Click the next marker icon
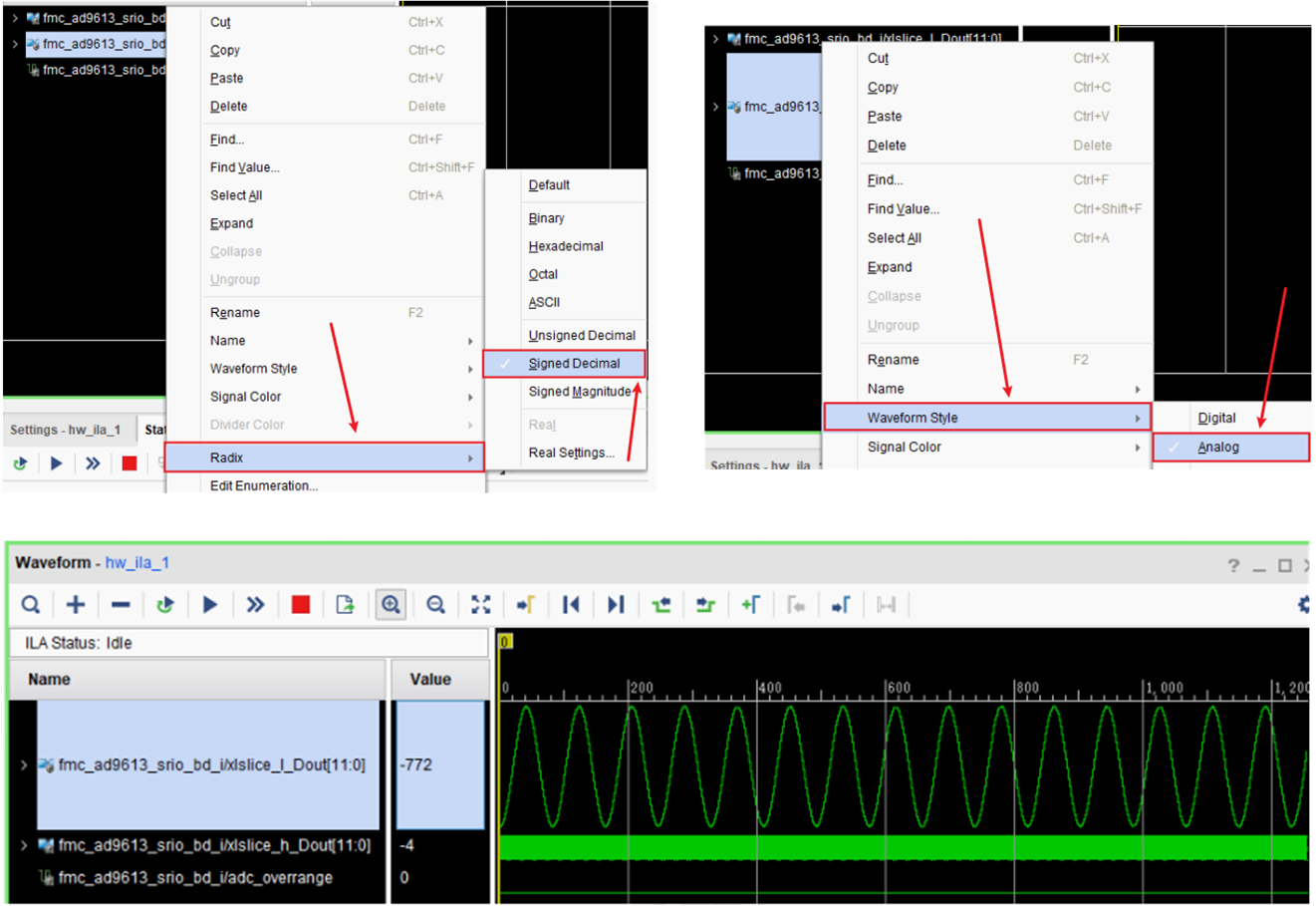 point(841,604)
